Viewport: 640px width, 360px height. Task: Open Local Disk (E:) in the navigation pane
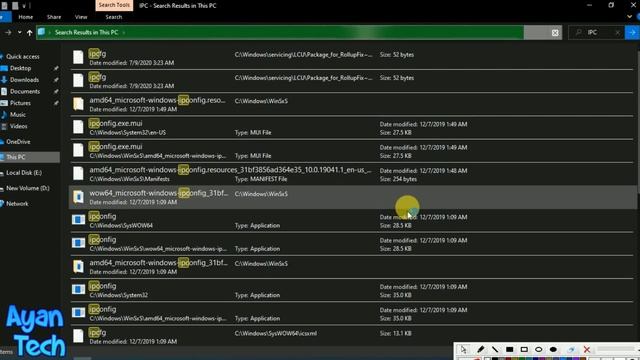point(24,173)
